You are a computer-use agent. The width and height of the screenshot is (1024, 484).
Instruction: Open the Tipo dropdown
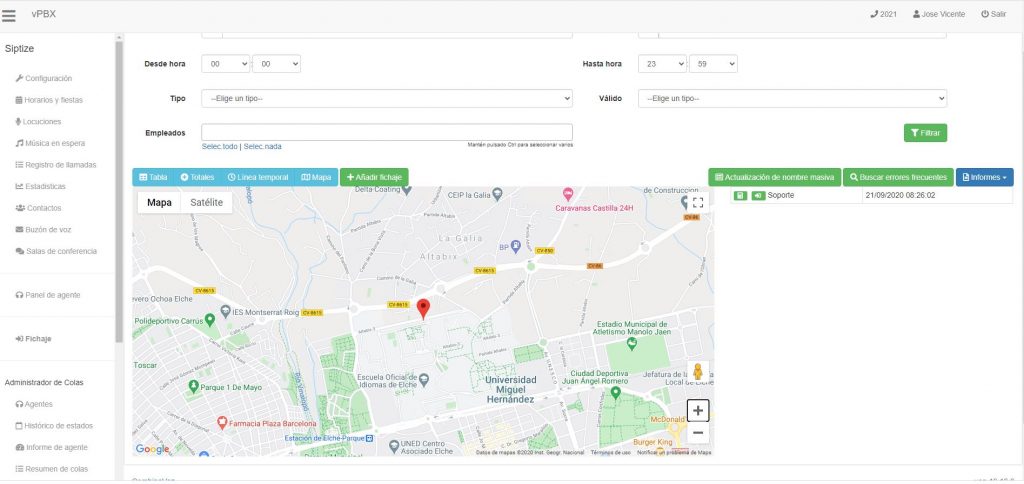(386, 99)
